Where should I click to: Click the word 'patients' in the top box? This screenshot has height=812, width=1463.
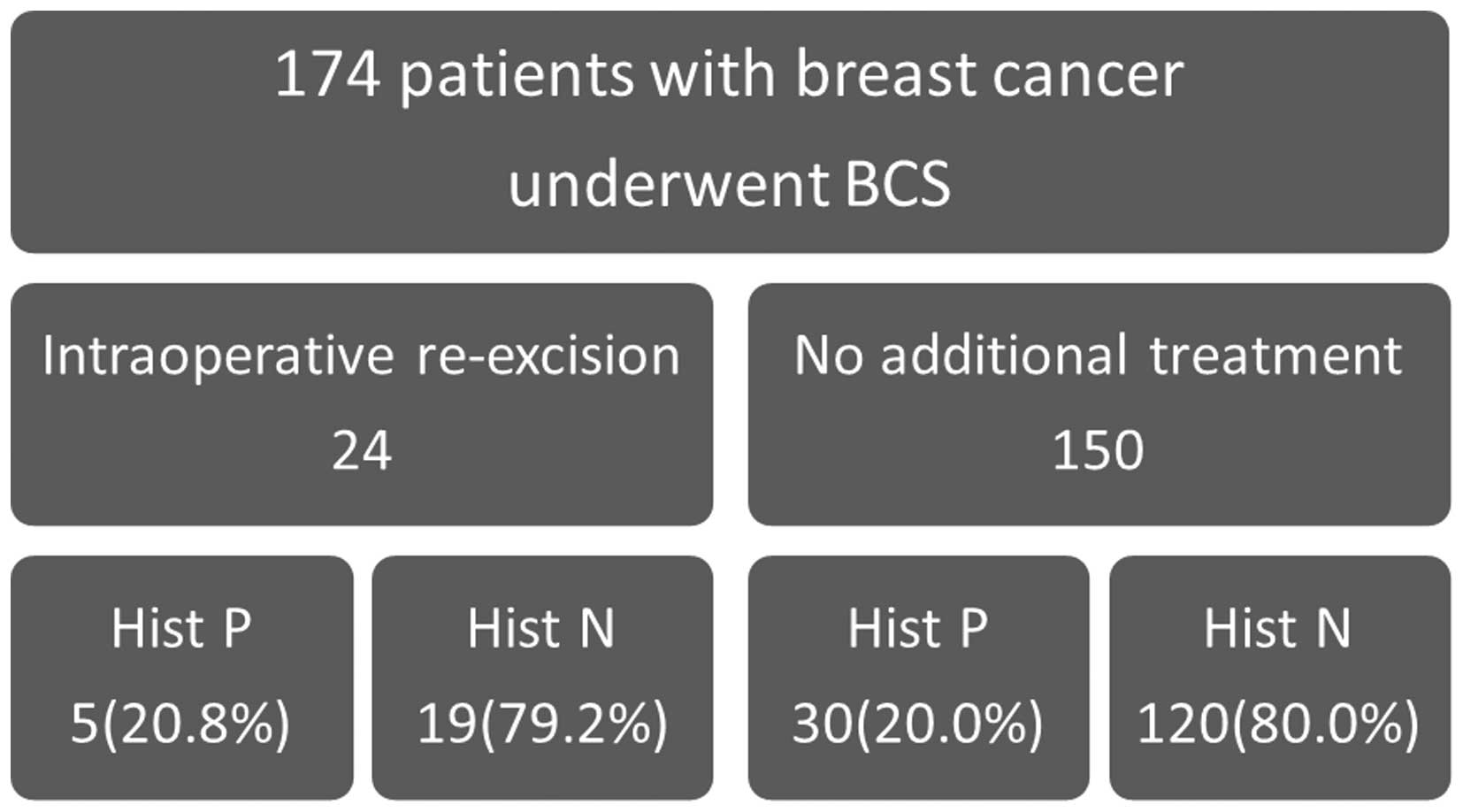(x=517, y=76)
